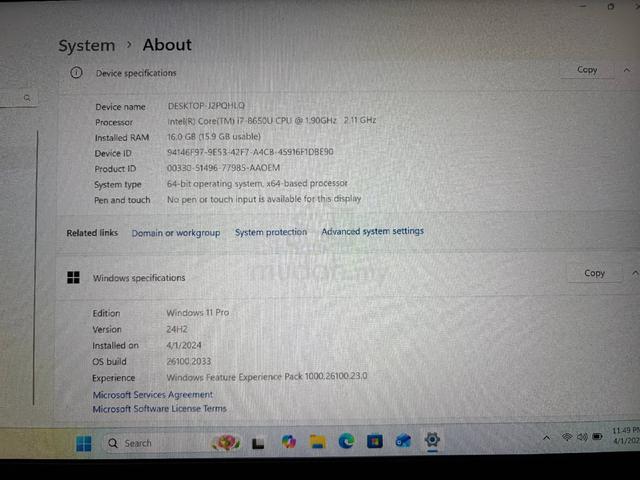Open the clock and date flyout
The width and height of the screenshot is (640, 480).
625,436
